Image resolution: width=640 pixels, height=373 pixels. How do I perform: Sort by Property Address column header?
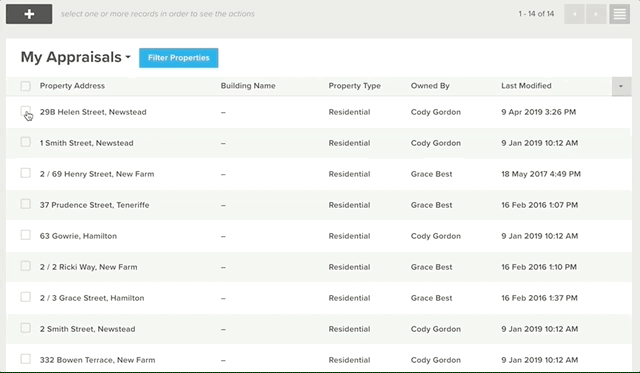tap(72, 86)
